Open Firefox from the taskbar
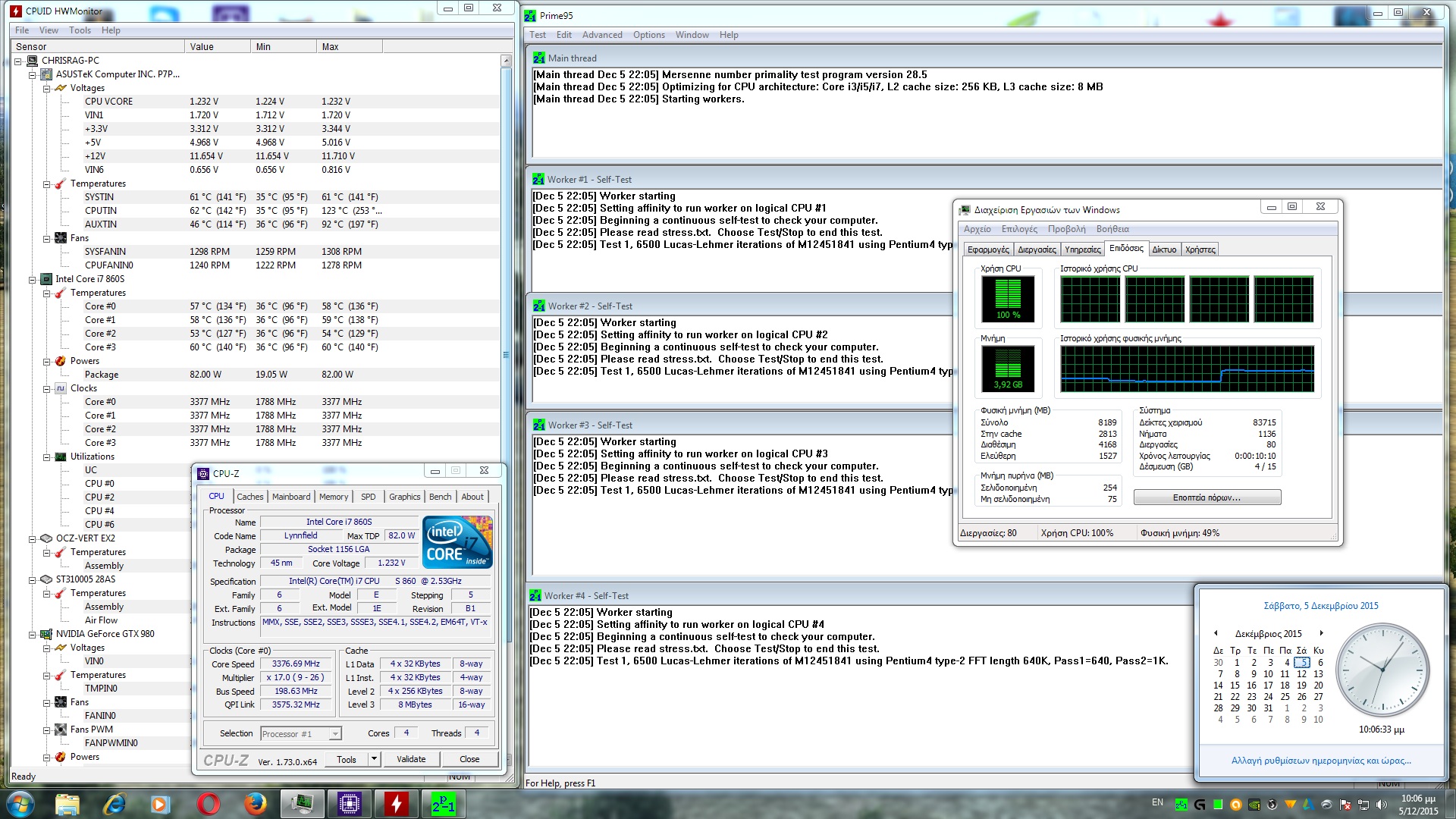The height and width of the screenshot is (819, 1456). (x=255, y=804)
